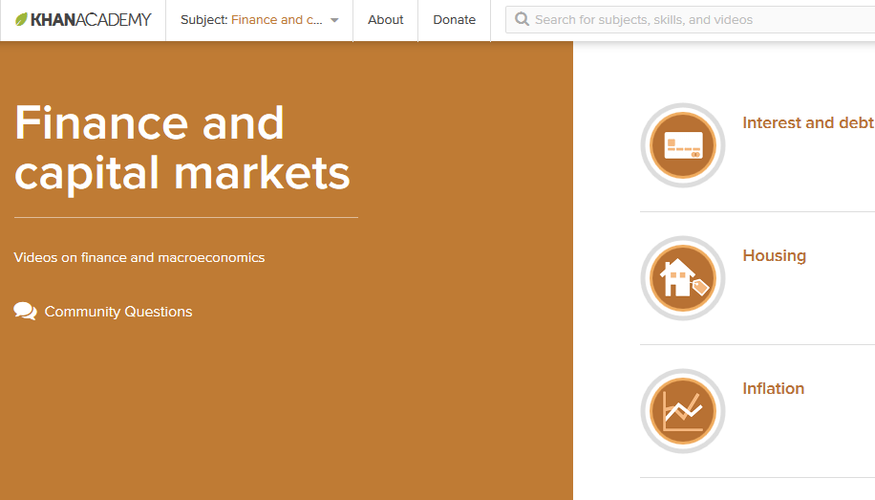Open the Interest and debt link

coord(808,122)
